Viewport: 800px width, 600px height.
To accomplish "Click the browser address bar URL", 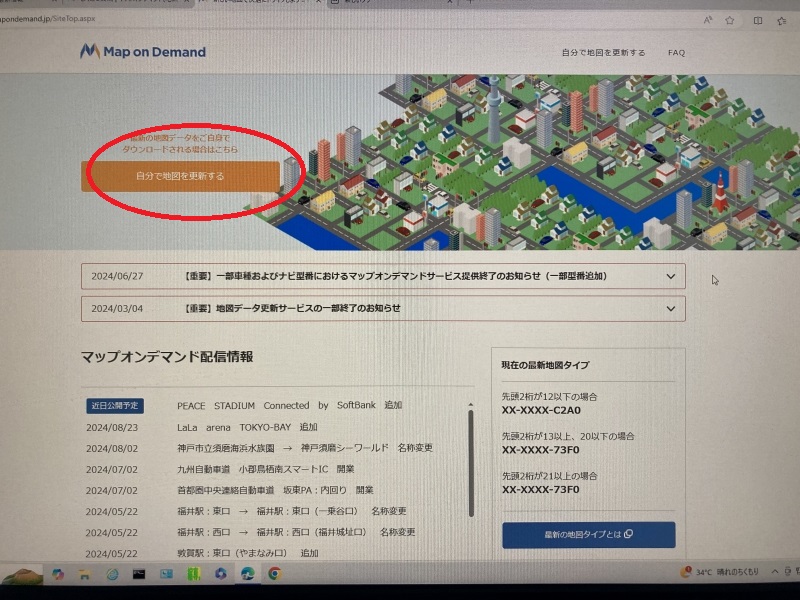I will [47, 18].
